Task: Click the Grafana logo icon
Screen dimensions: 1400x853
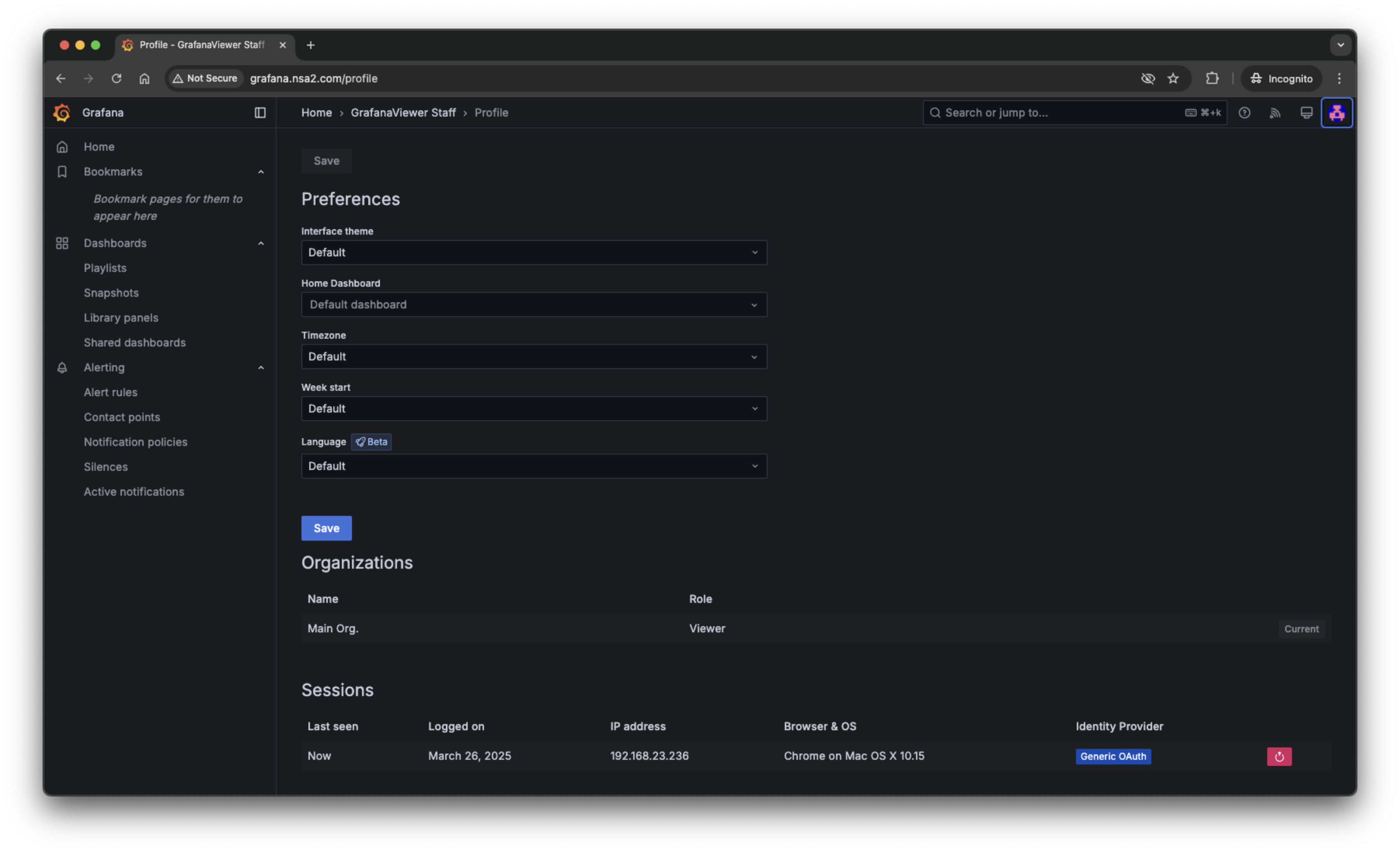Action: pos(62,113)
